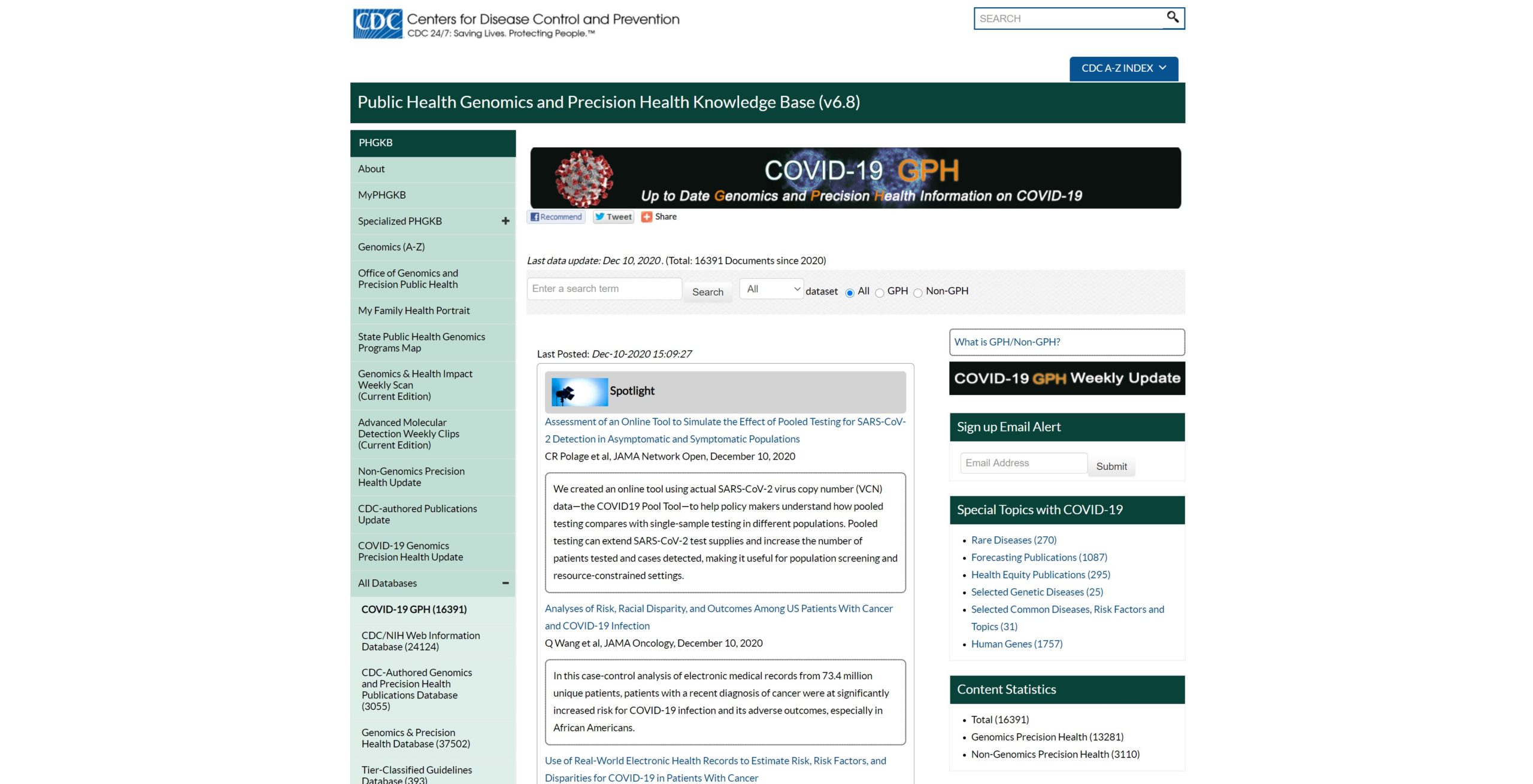Viewport: 1533px width, 784px height.
Task: Open Human Genes (1757) topic
Action: coord(1016,644)
